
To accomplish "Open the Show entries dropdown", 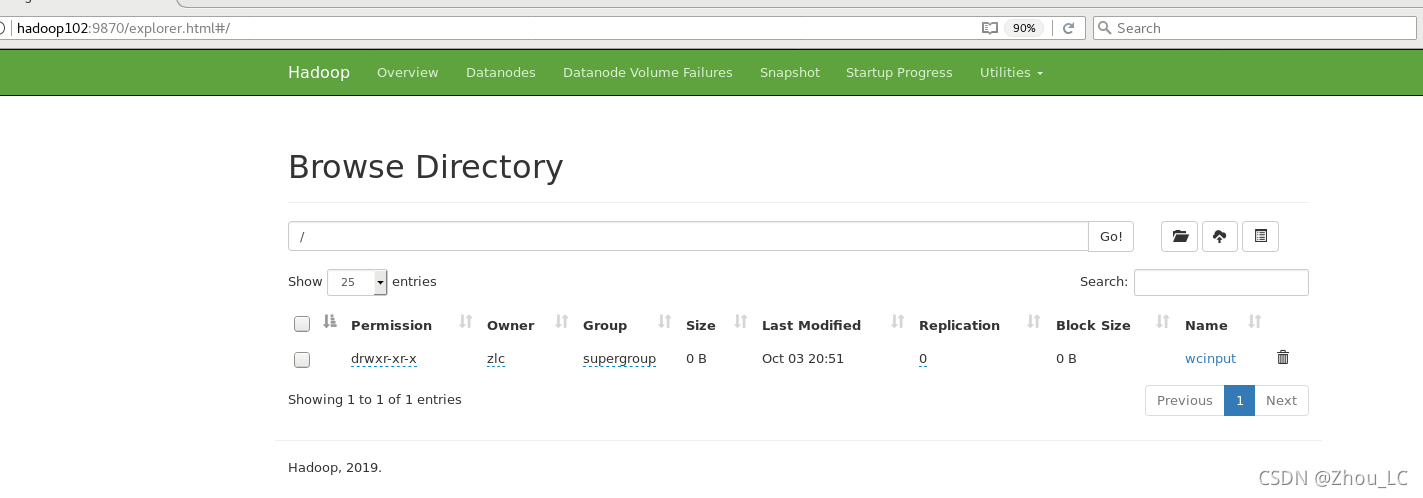I will click(357, 282).
